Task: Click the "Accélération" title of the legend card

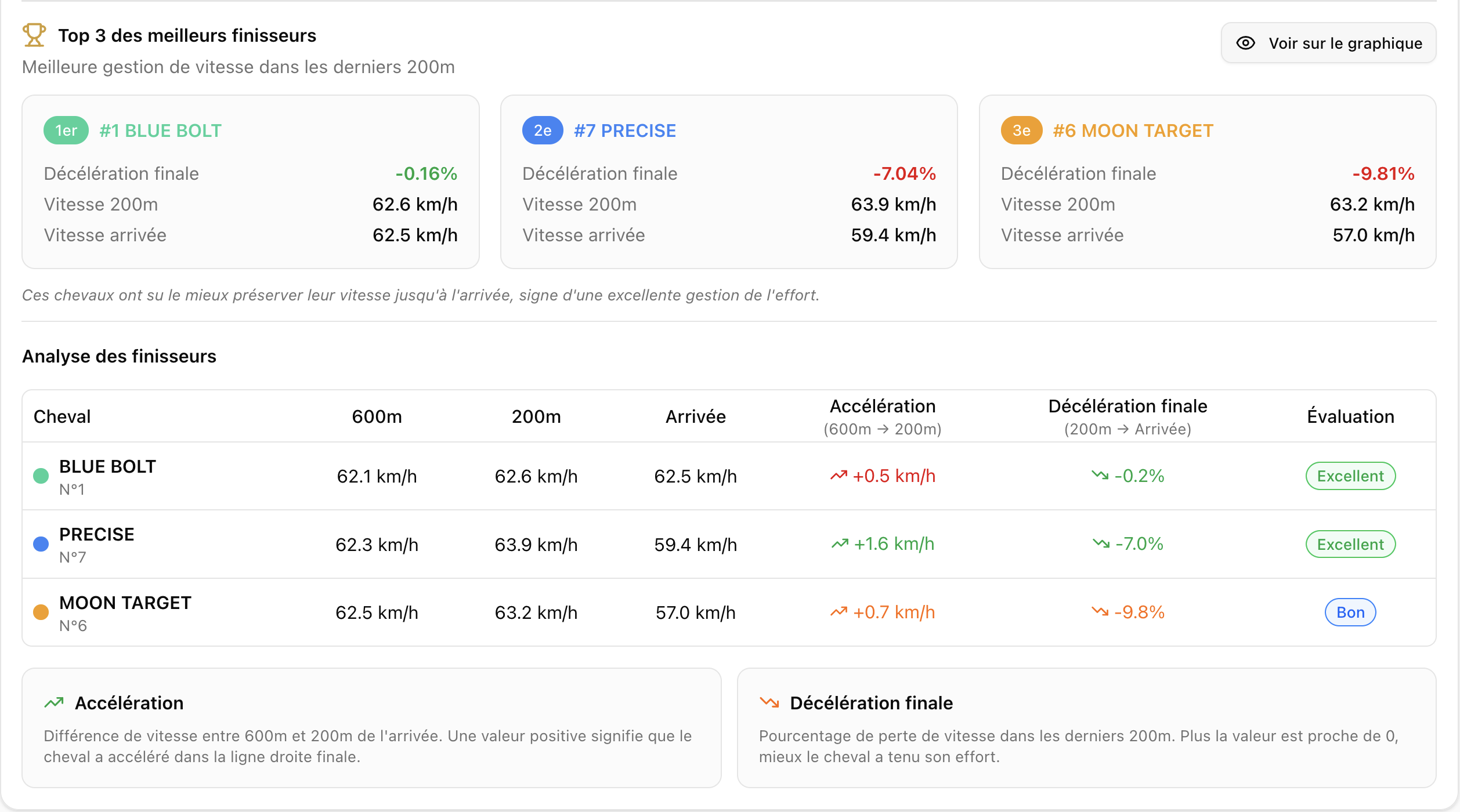Action: (x=129, y=703)
